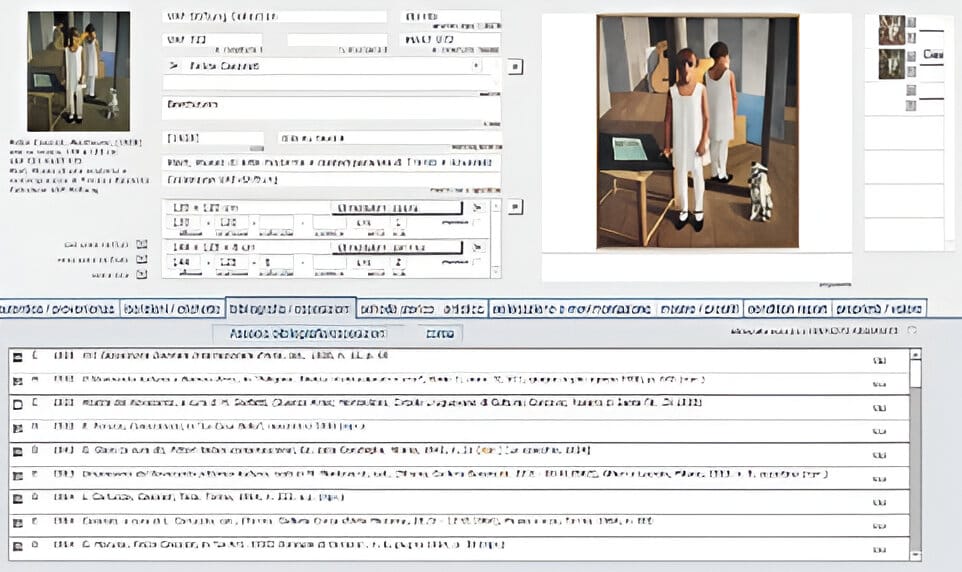This screenshot has width=962, height=572.
Task: Click the small icon beside the first right-panel thumbnail
Action: click(x=911, y=22)
